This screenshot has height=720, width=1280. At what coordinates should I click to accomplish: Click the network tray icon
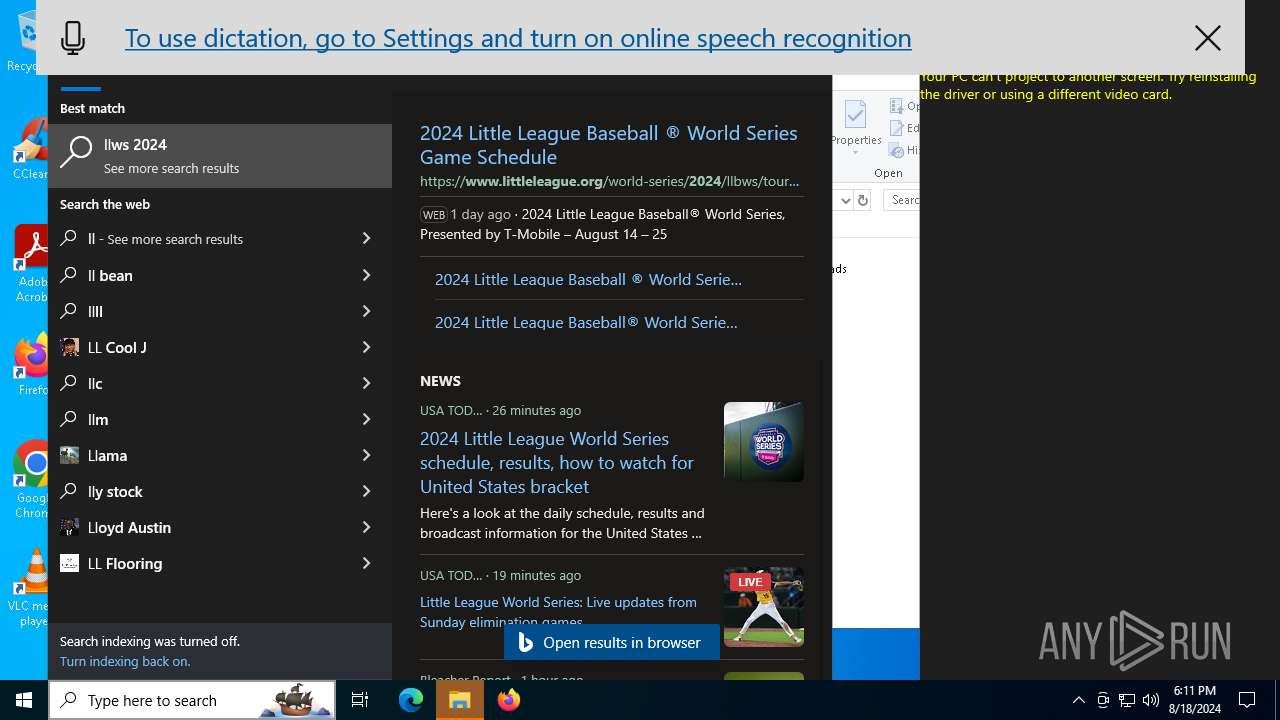(1127, 700)
